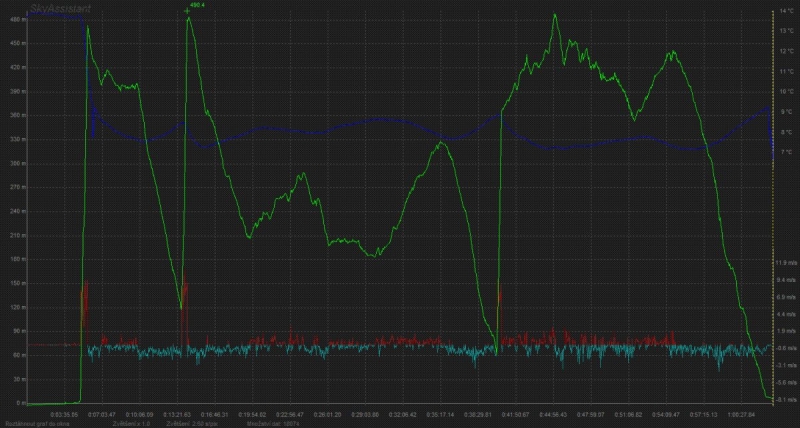
Task: Select the 1:00:27.84 time axis label
Action: [741, 412]
